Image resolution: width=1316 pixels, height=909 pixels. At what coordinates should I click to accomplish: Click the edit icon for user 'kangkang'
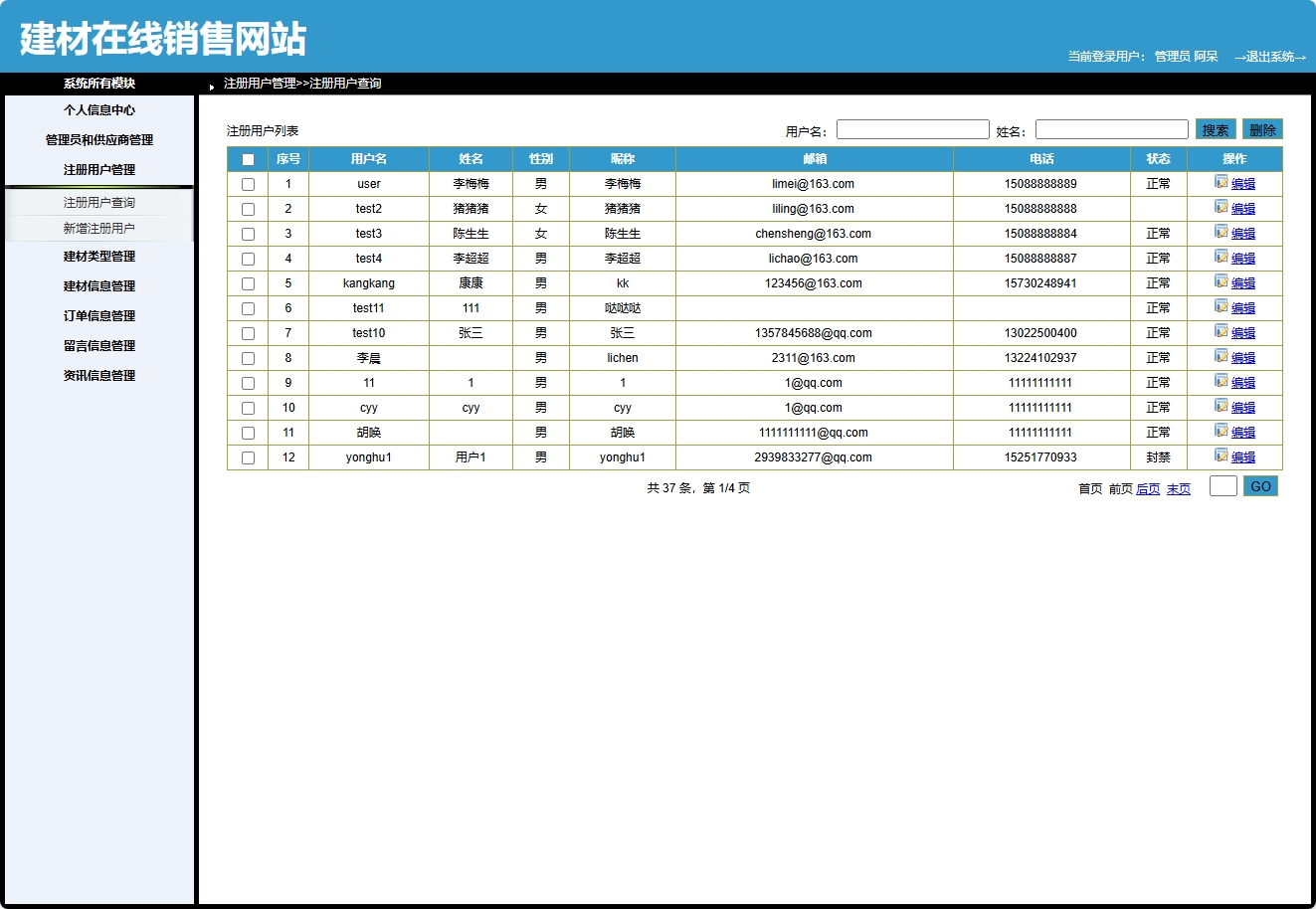(1221, 282)
